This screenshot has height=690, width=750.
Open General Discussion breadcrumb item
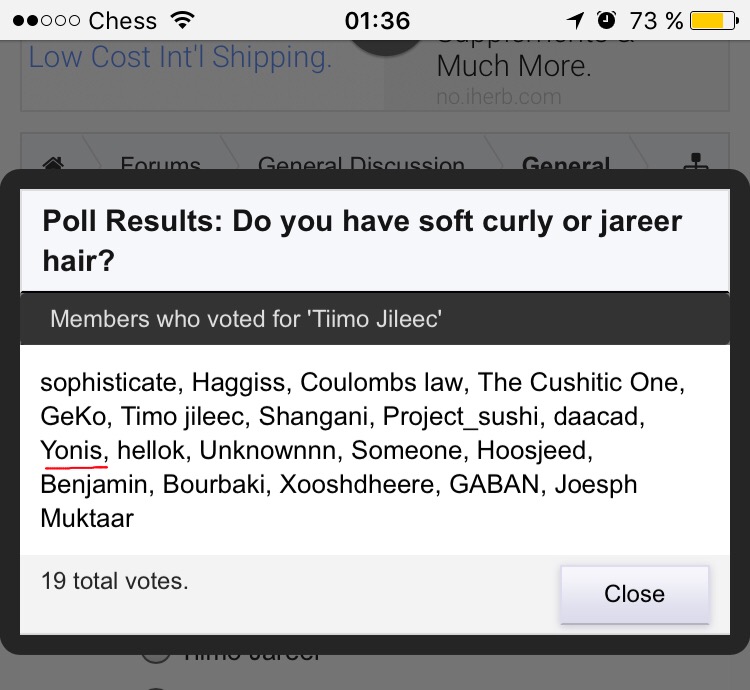[360, 165]
